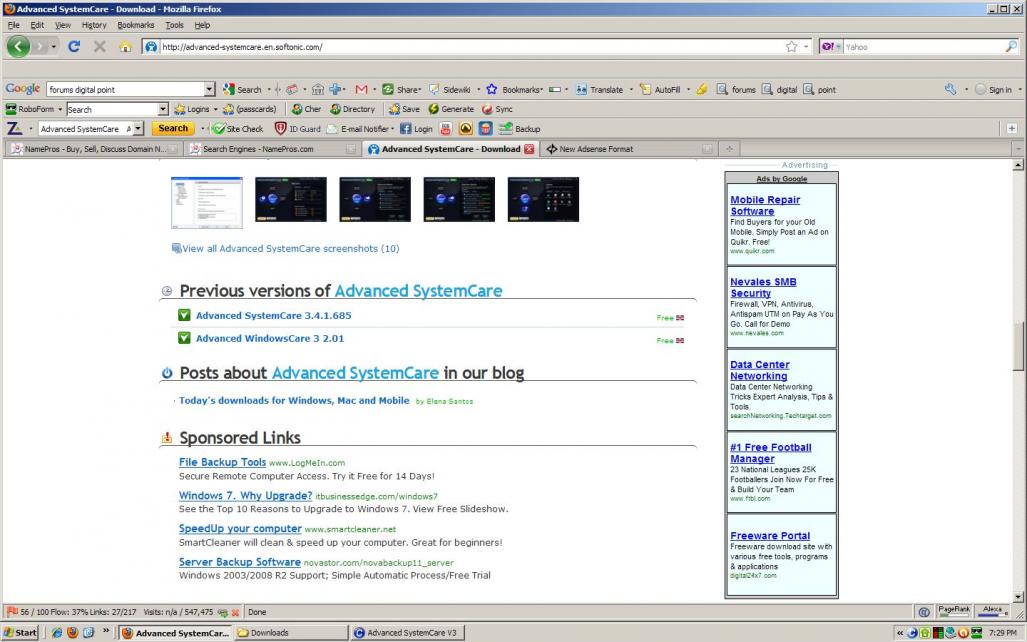Viewport: 1027px width, 642px height.
Task: Click the orange Search button on ZoneAlarm toolbar
Action: (x=173, y=128)
